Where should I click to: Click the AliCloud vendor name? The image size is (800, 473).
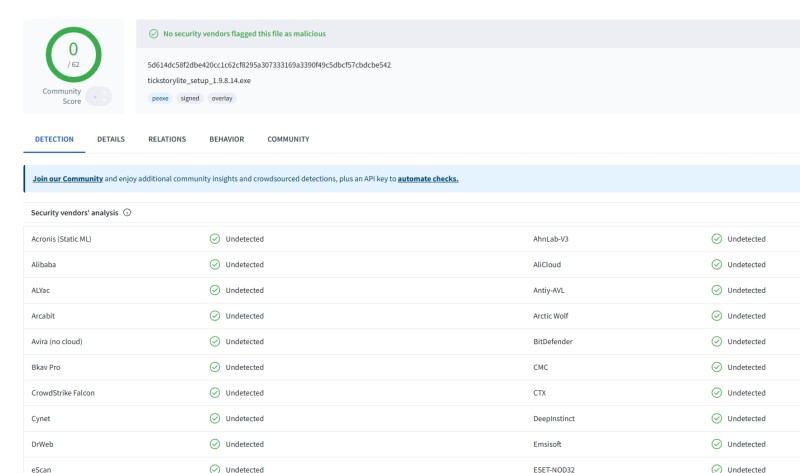pyautogui.click(x=547, y=264)
